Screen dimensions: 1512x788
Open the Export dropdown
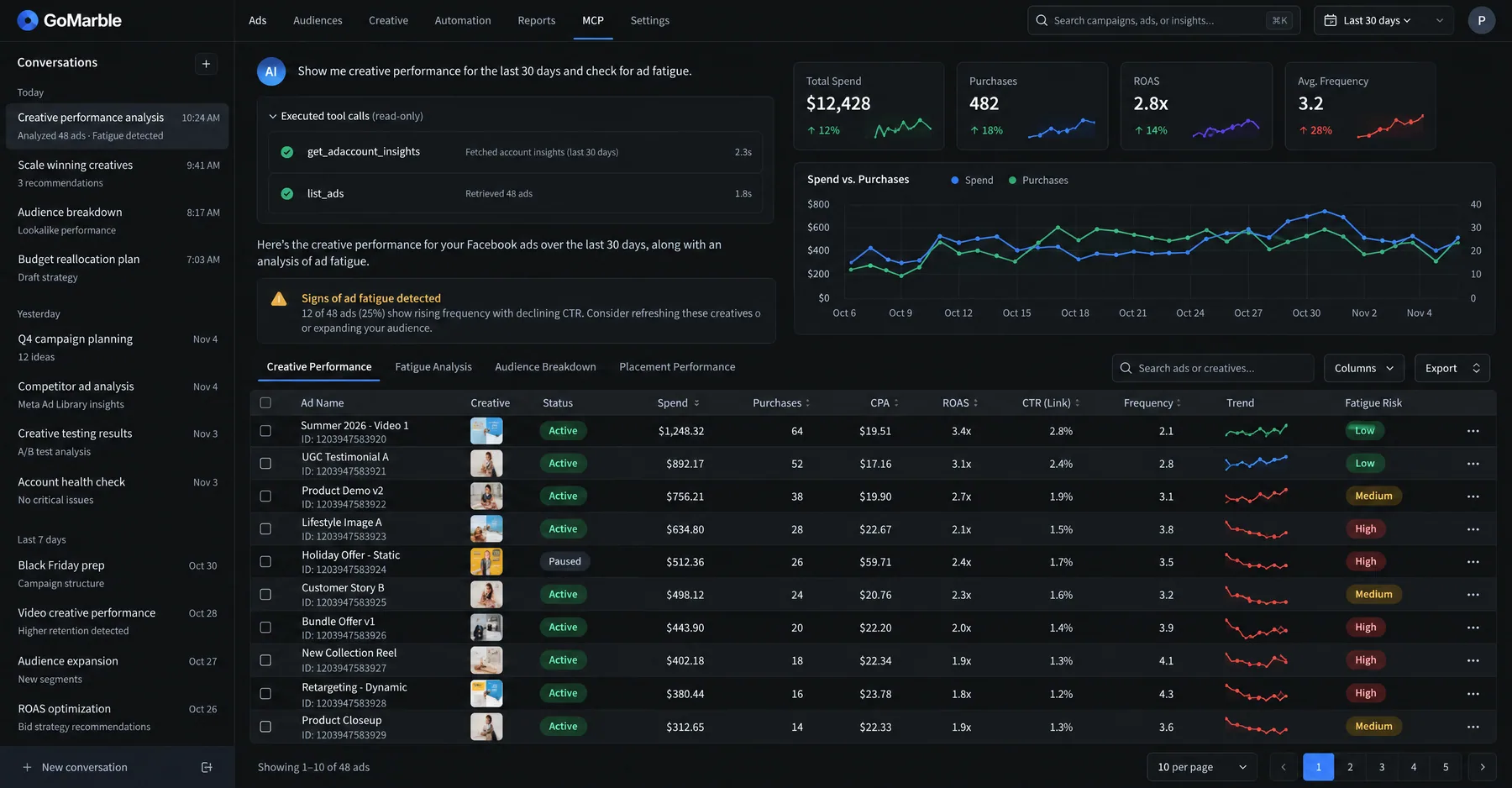point(1452,368)
